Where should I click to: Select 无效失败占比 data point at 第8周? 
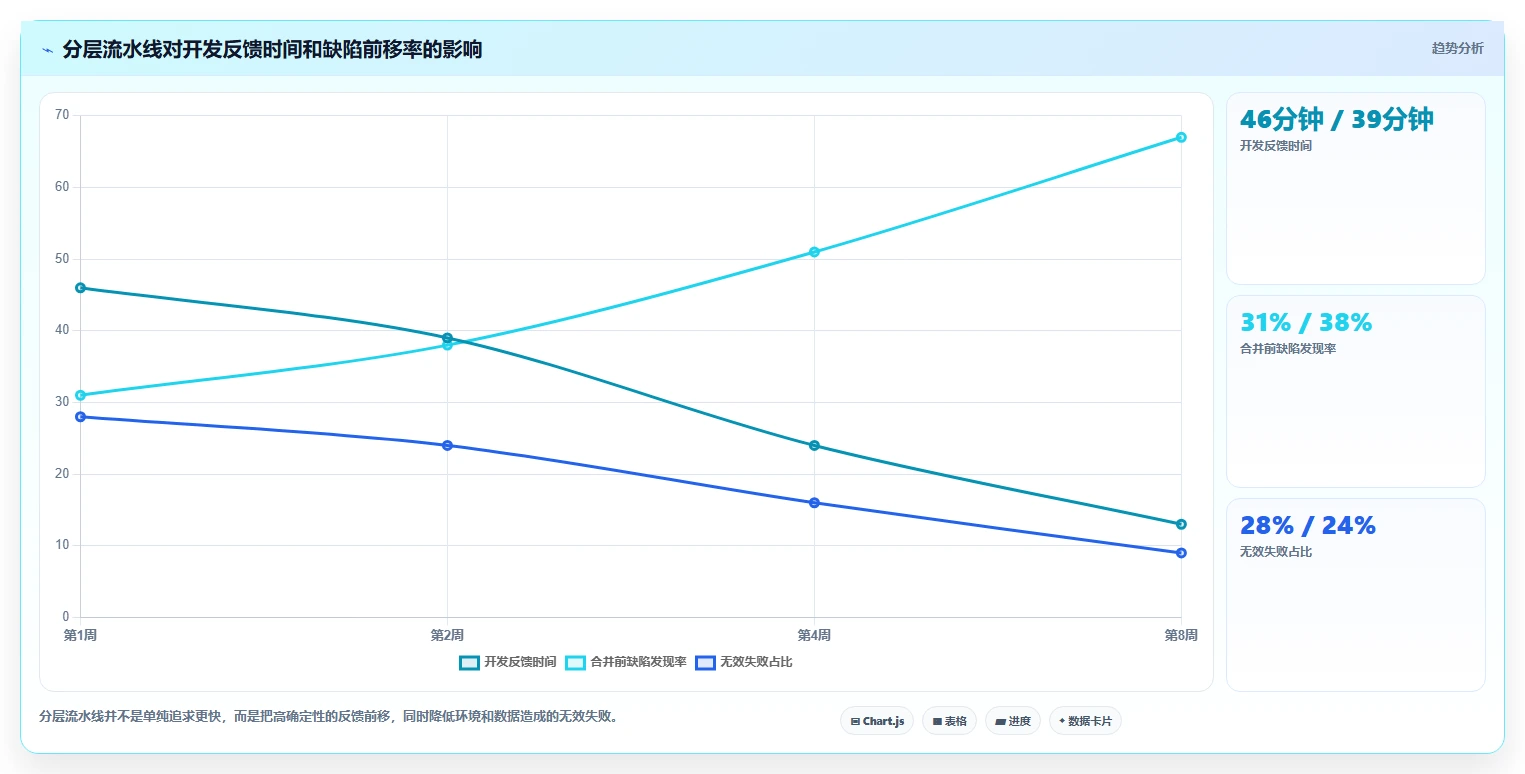click(1181, 553)
